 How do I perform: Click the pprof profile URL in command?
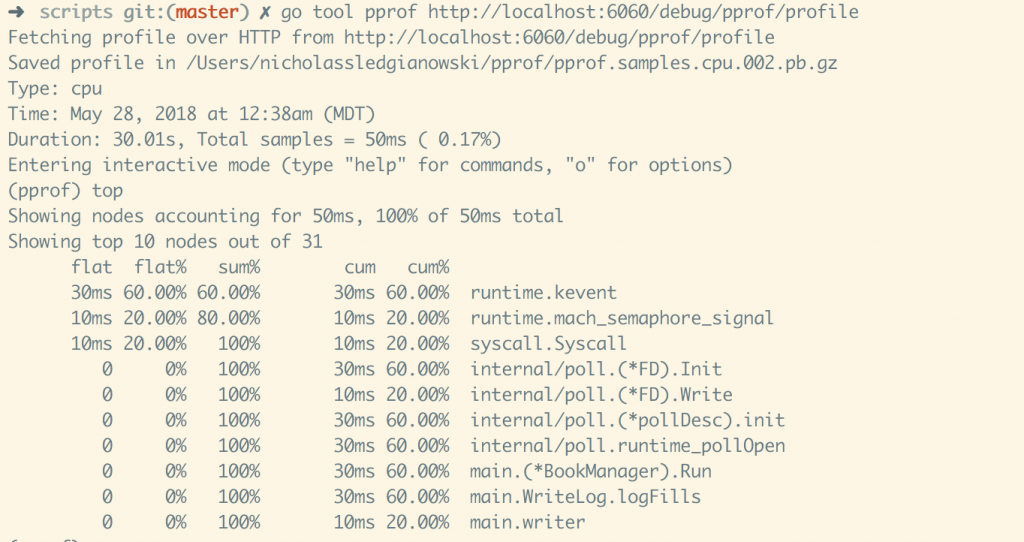click(x=643, y=12)
